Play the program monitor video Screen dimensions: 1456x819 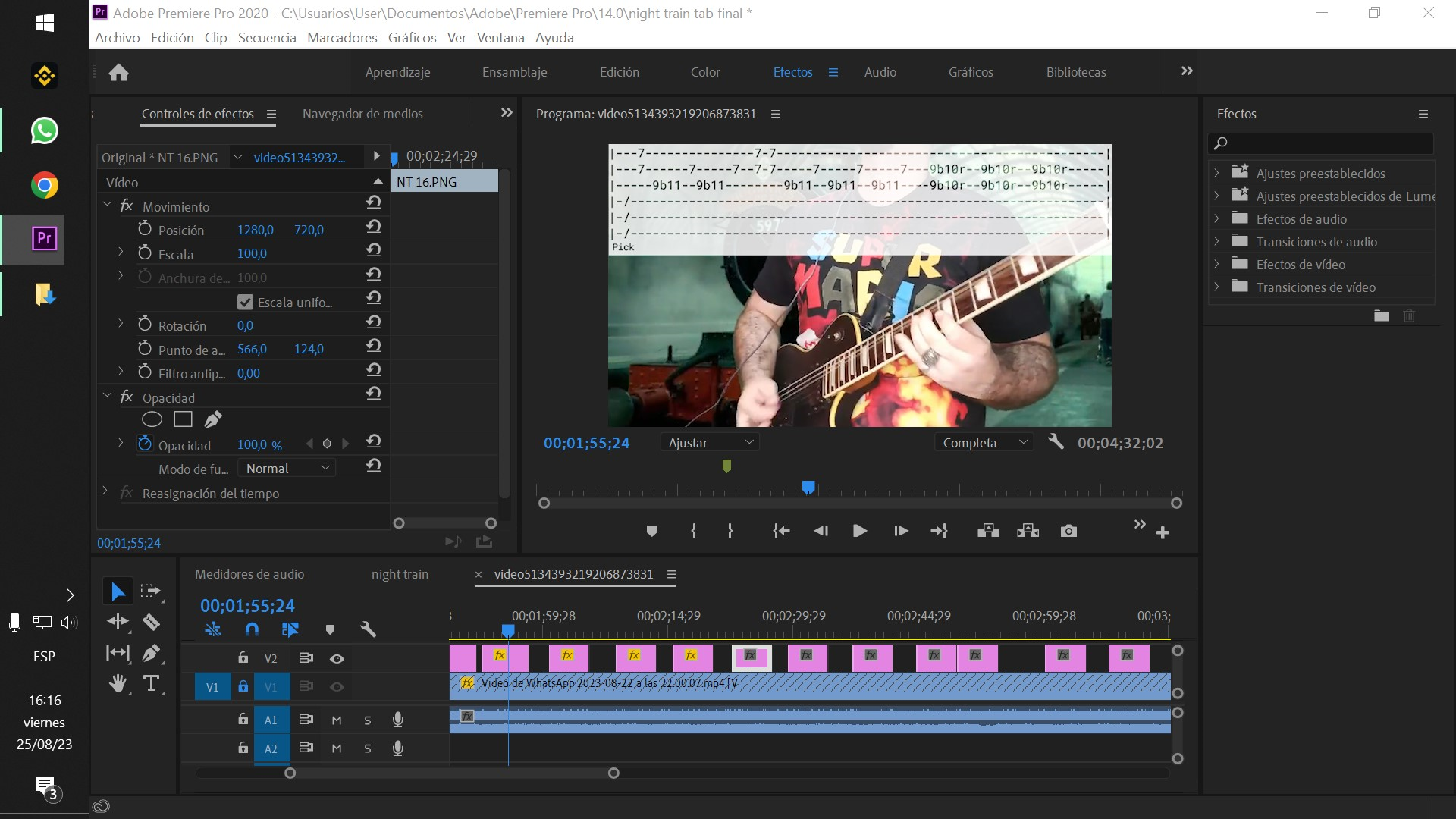point(860,531)
